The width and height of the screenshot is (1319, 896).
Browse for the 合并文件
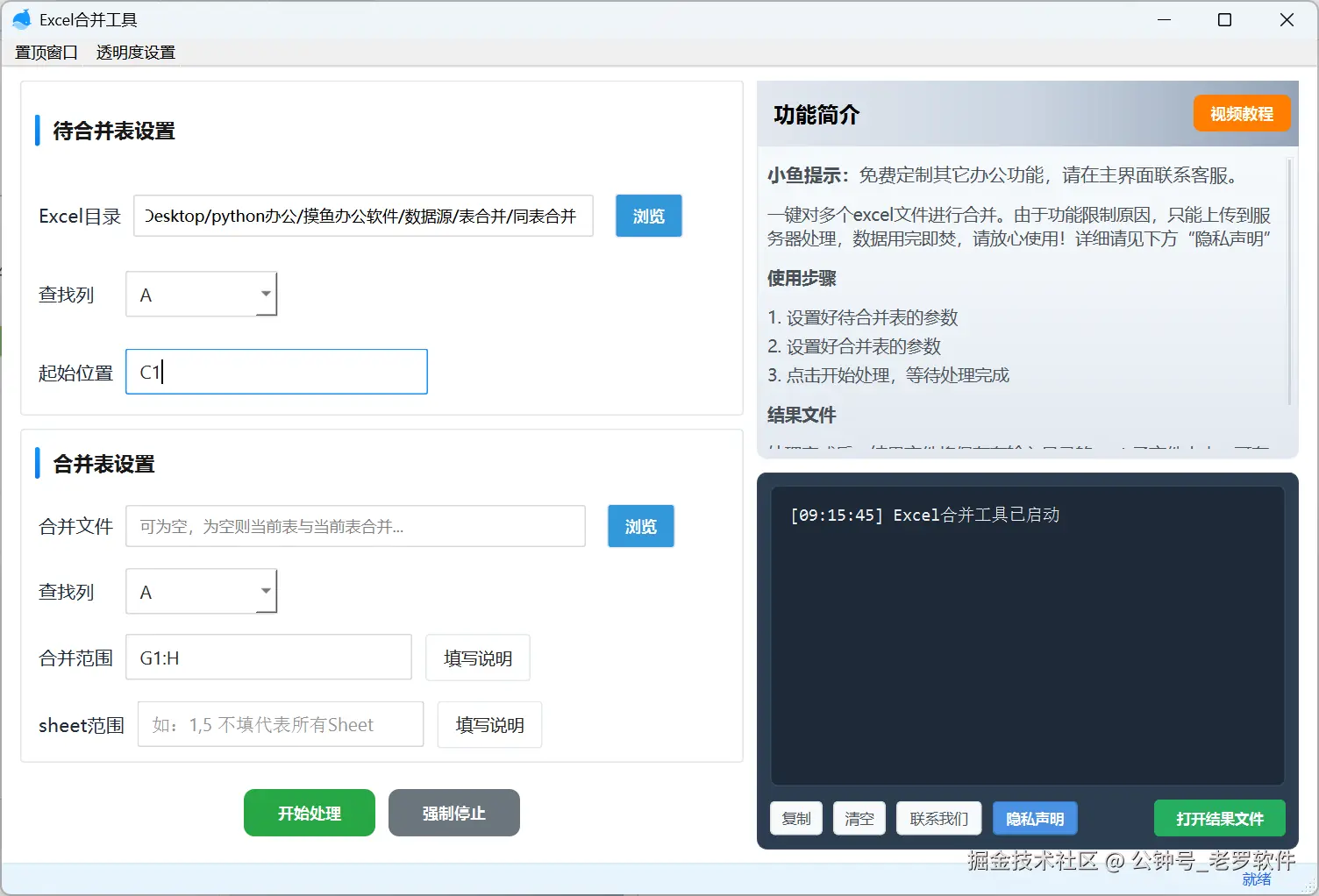pos(641,526)
